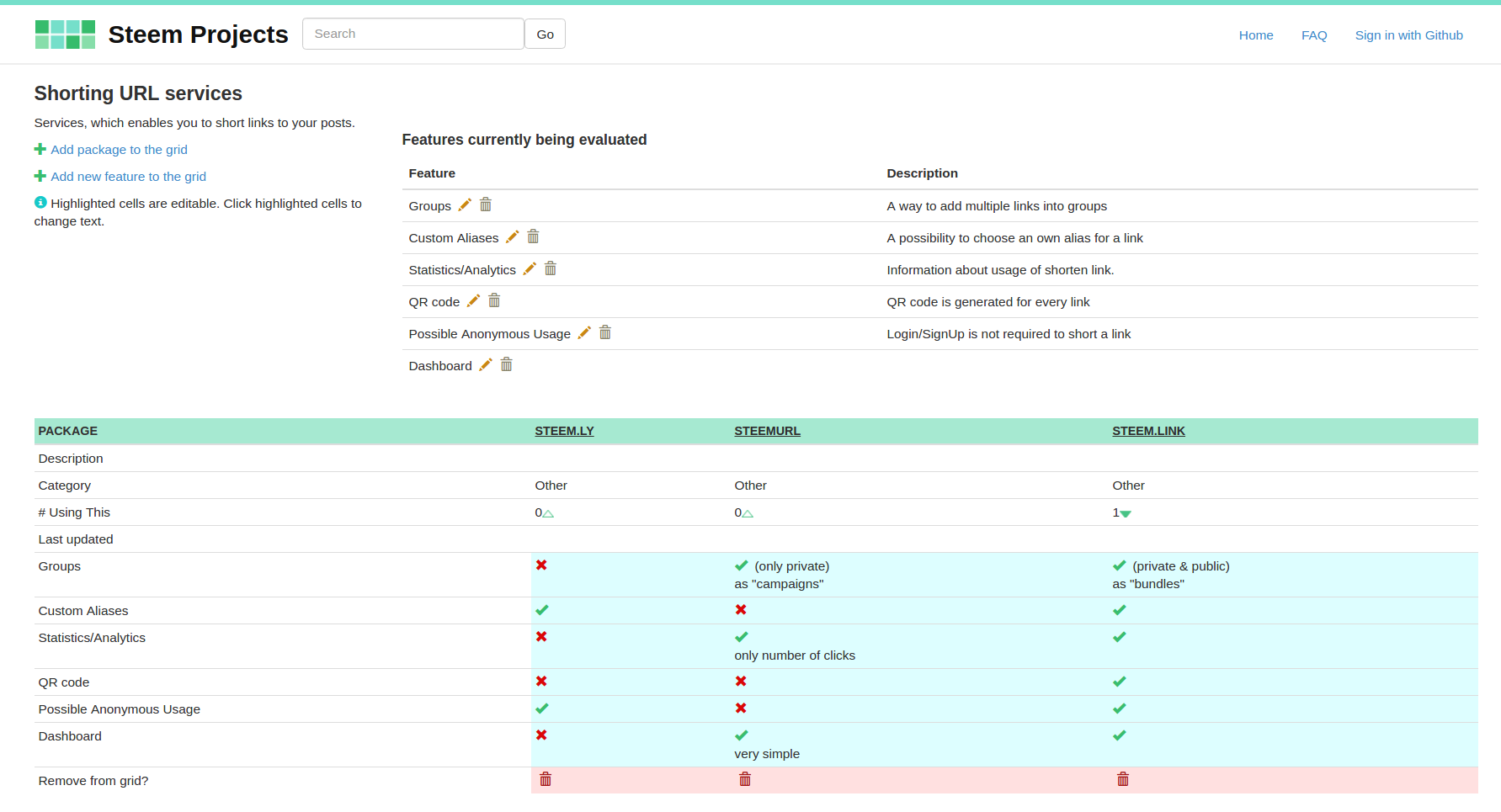Delete Possible Anonymous Usage trash icon

tap(605, 332)
